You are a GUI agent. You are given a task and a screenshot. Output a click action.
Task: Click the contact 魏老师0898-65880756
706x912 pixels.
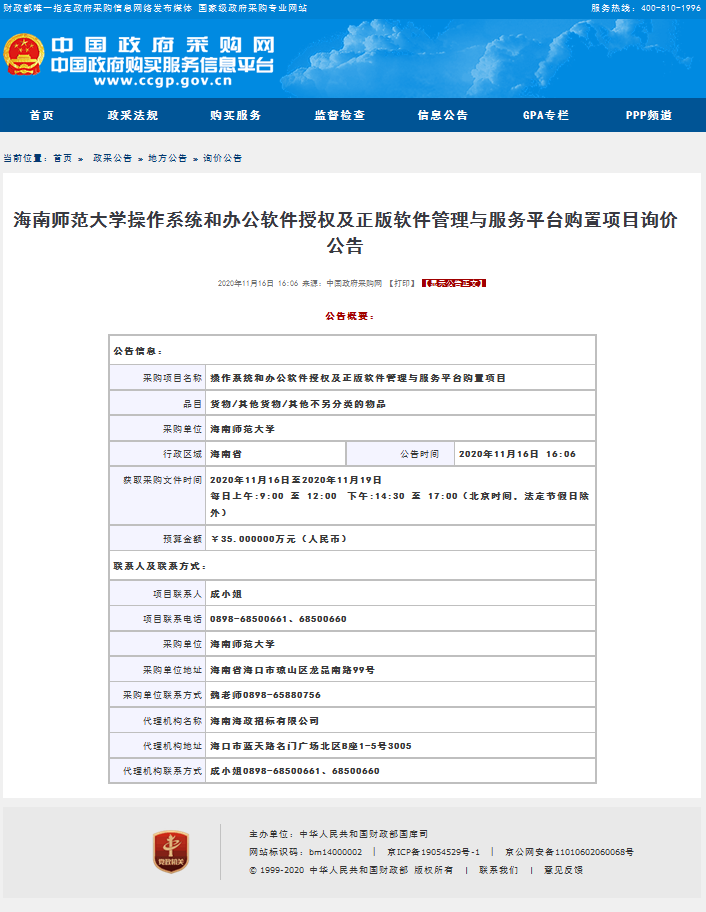tap(265, 695)
